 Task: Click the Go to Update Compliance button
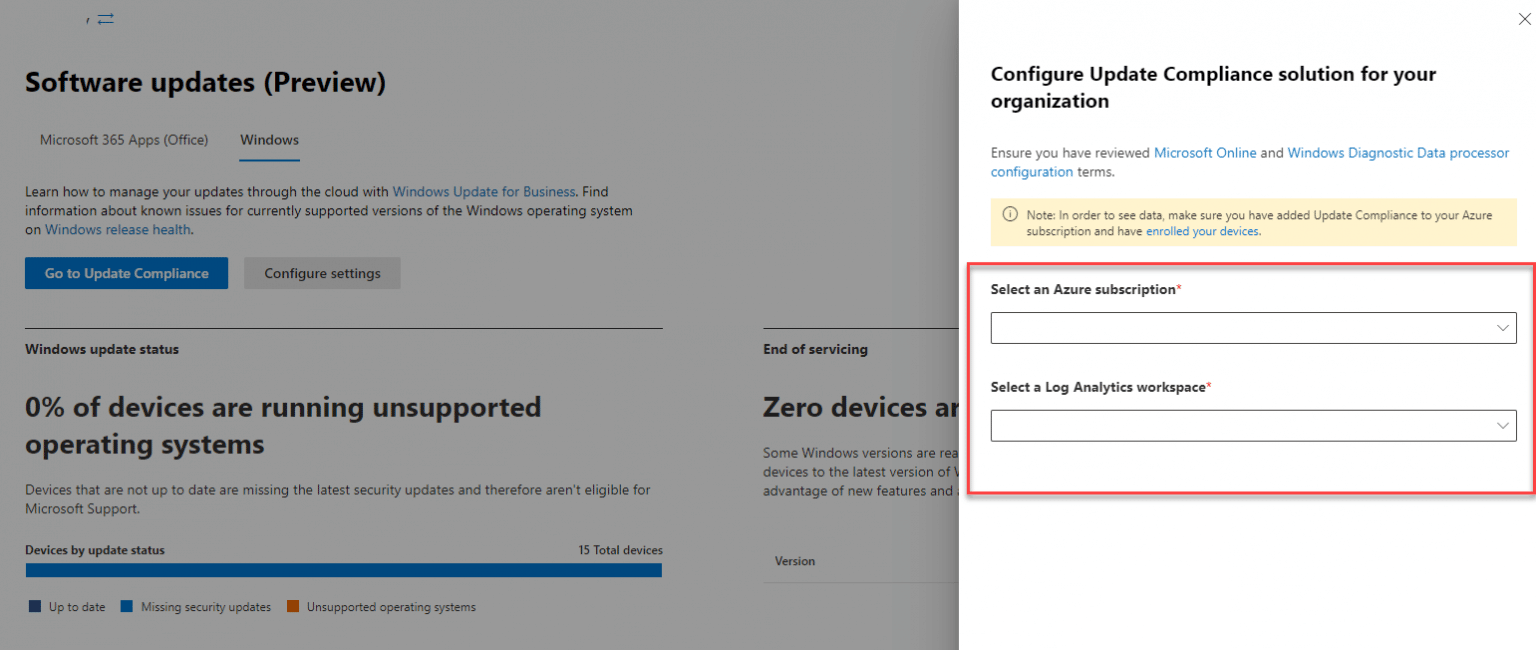(x=126, y=272)
